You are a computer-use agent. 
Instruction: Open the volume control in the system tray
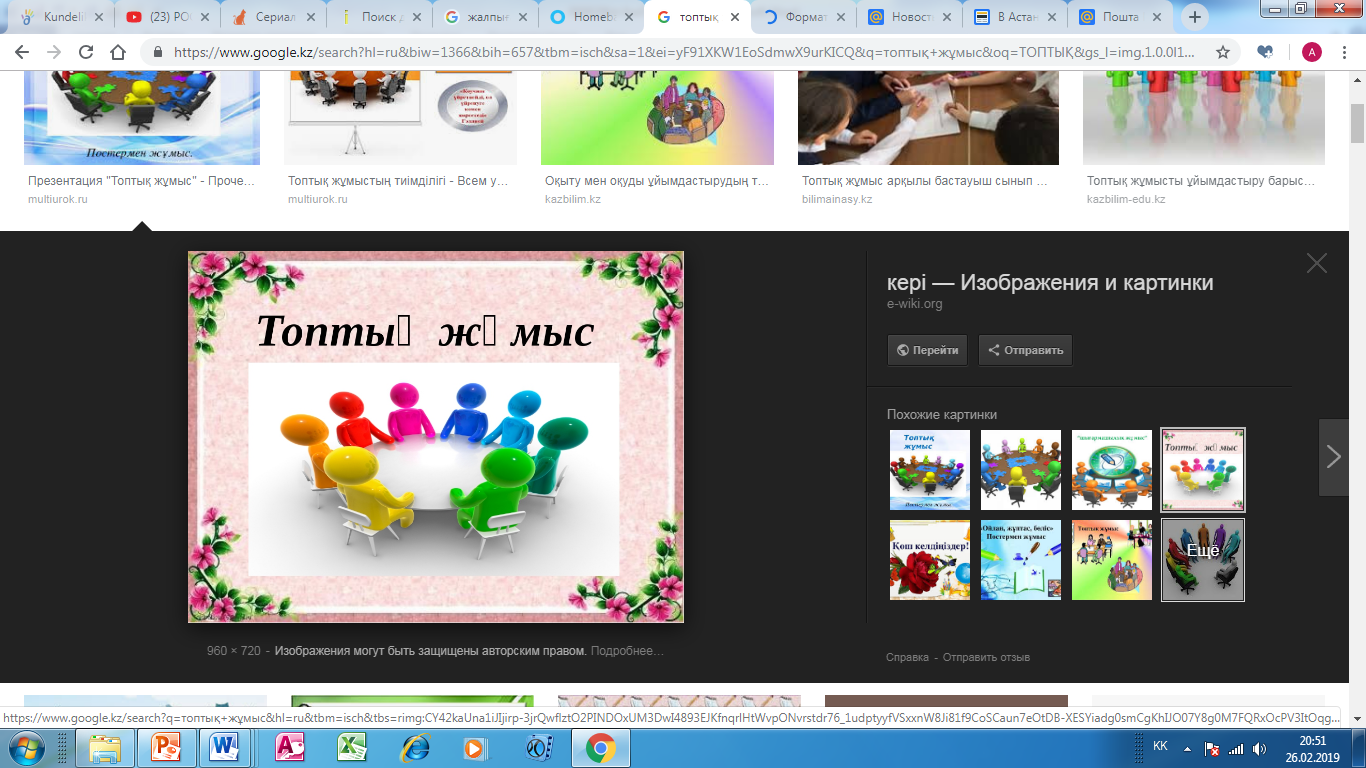[x=1259, y=748]
